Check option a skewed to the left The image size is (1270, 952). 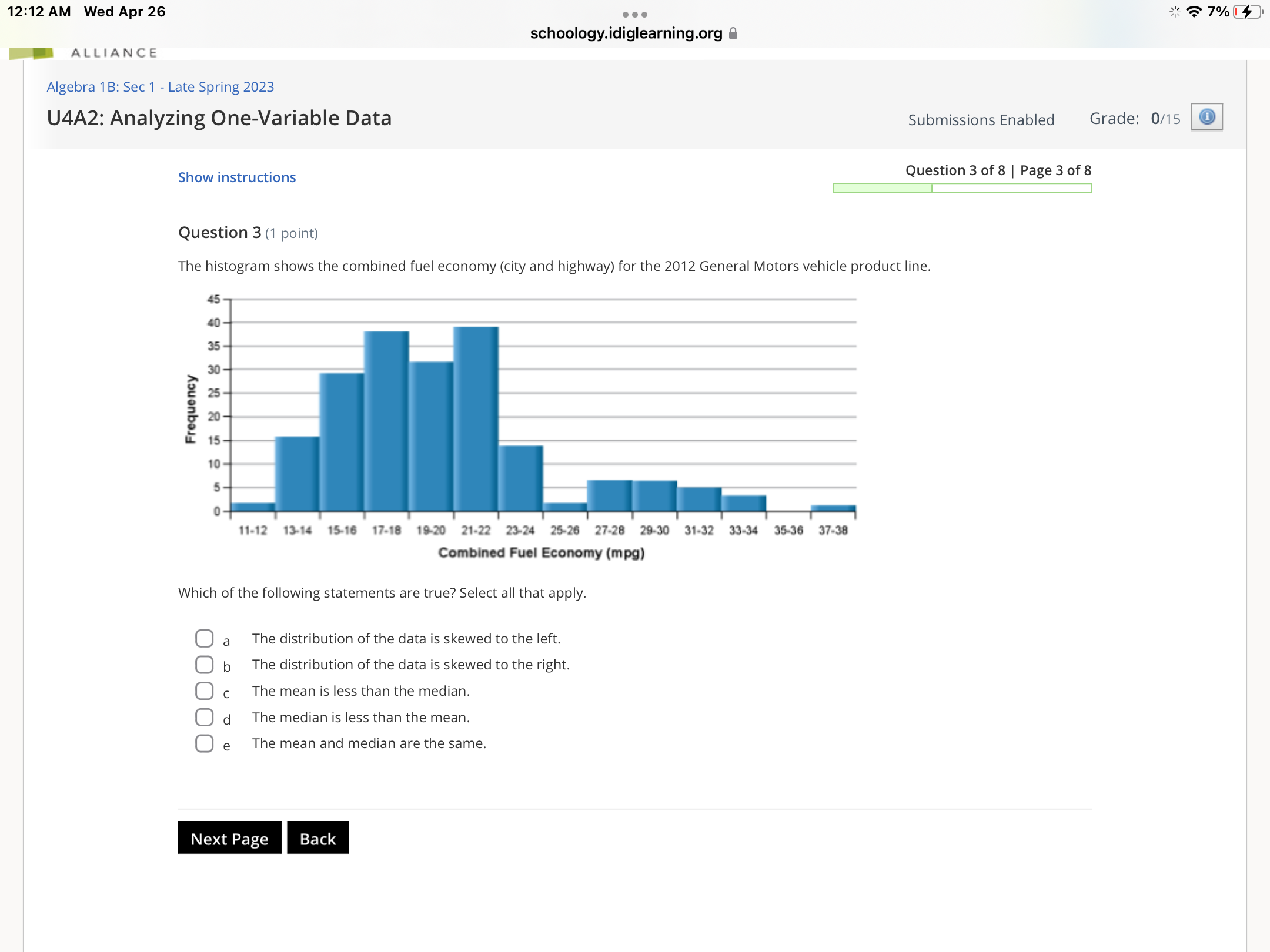(204, 638)
